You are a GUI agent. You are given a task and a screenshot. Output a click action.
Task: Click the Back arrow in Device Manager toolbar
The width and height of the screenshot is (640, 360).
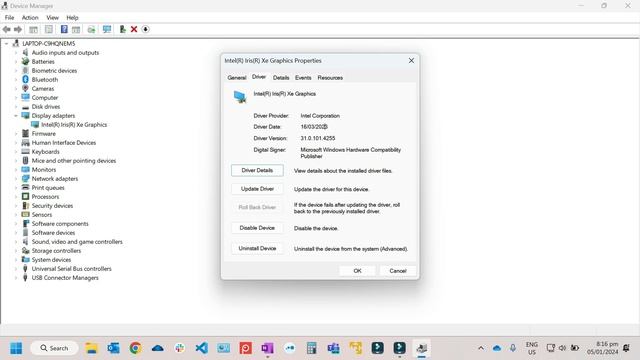(7, 29)
